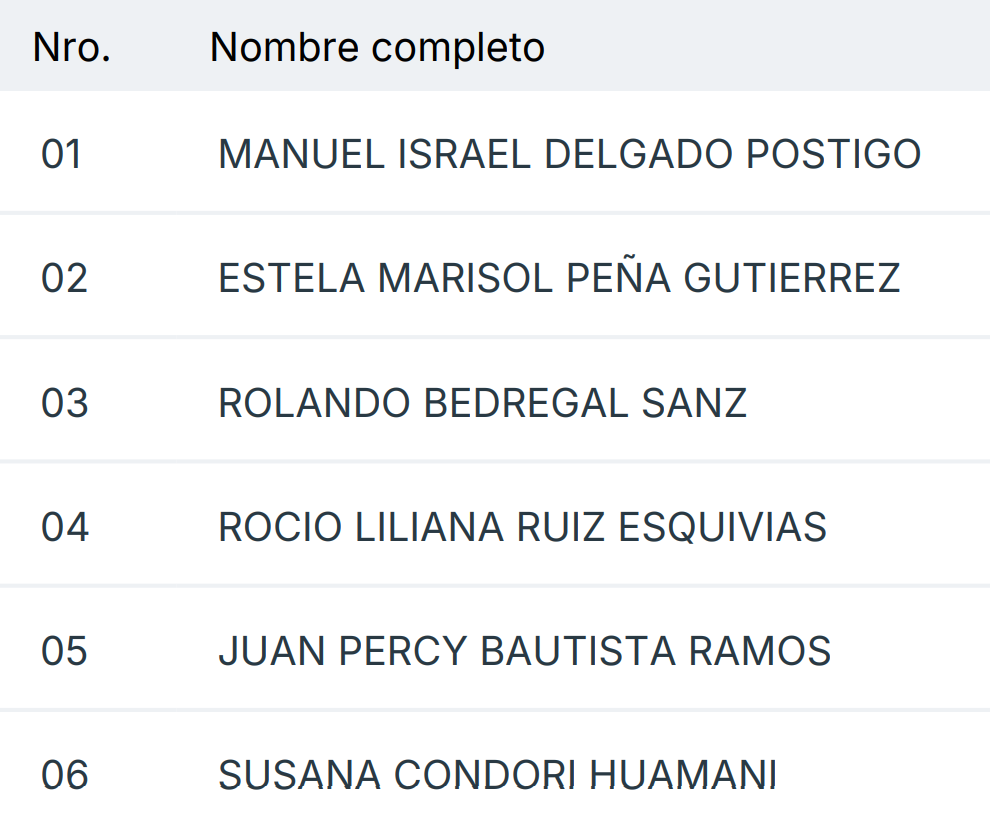Select row number 04 cell

64,527
